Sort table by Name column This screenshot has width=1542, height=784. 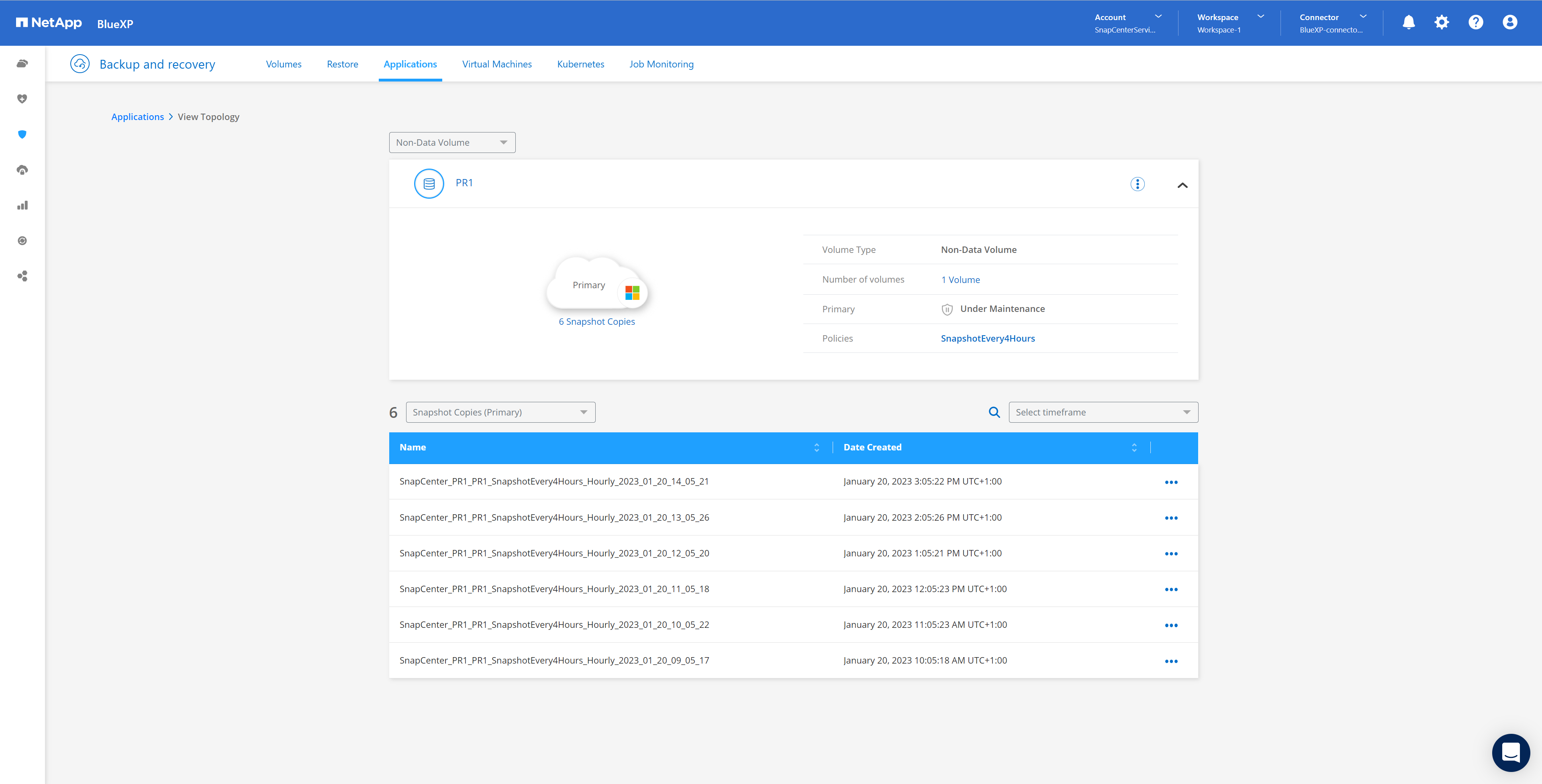point(817,448)
